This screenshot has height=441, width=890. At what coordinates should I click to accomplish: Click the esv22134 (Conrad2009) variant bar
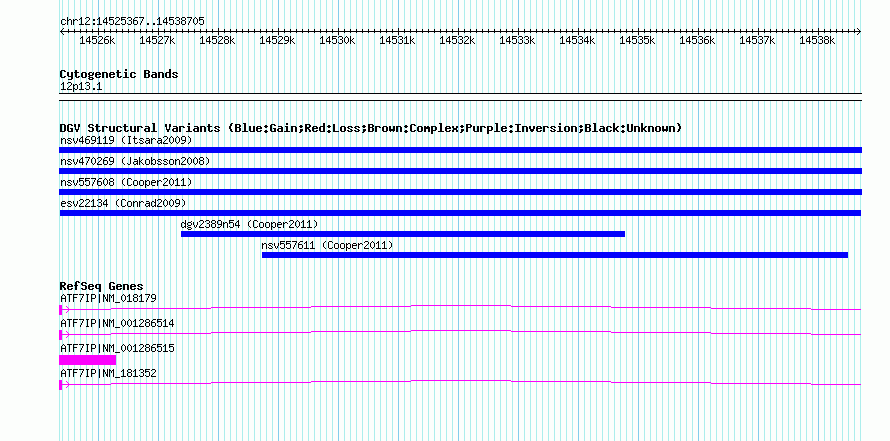coord(460,213)
